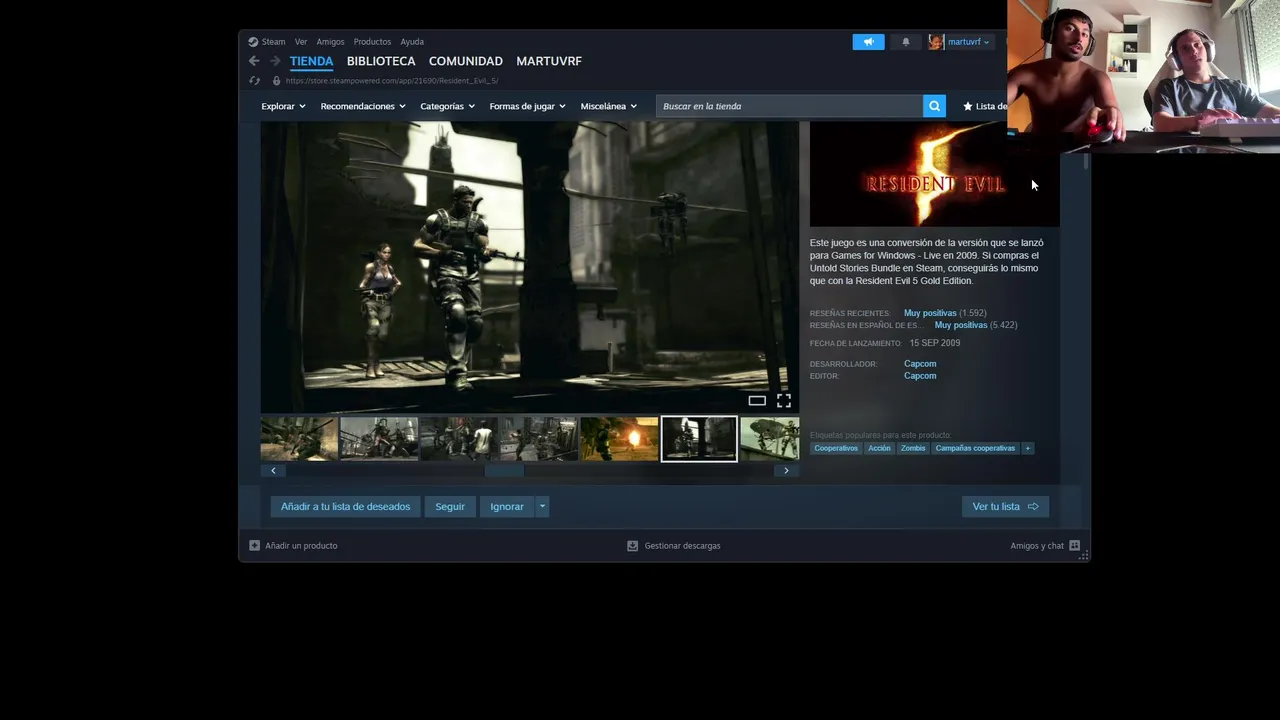This screenshot has height=720, width=1280.
Task: Expand the martuvrf account dropdown
Action: pos(986,42)
